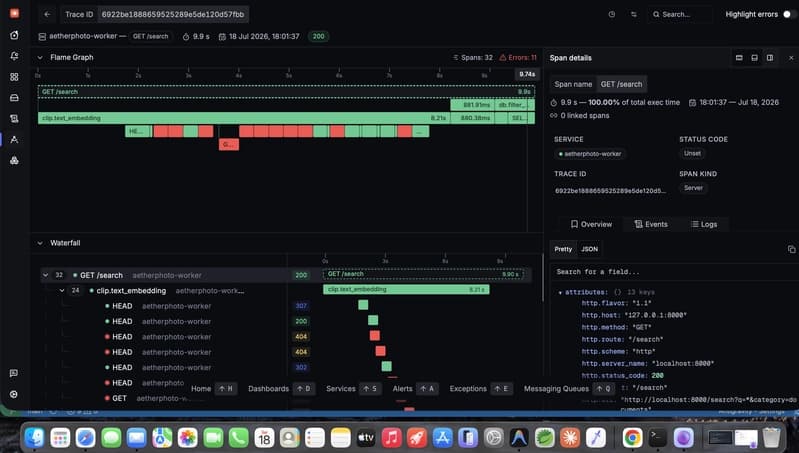799x453 pixels.
Task: Open the settings gear icon in the sidebar
Action: click(x=14, y=394)
